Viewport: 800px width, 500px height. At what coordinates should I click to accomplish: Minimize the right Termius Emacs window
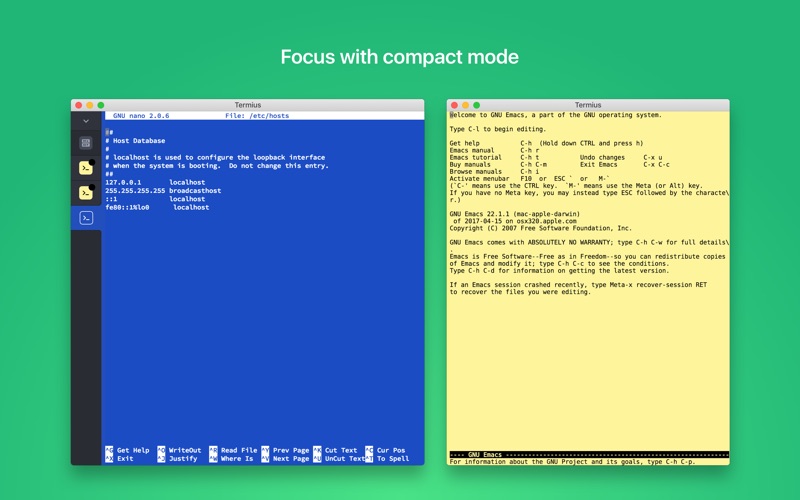coord(465,105)
